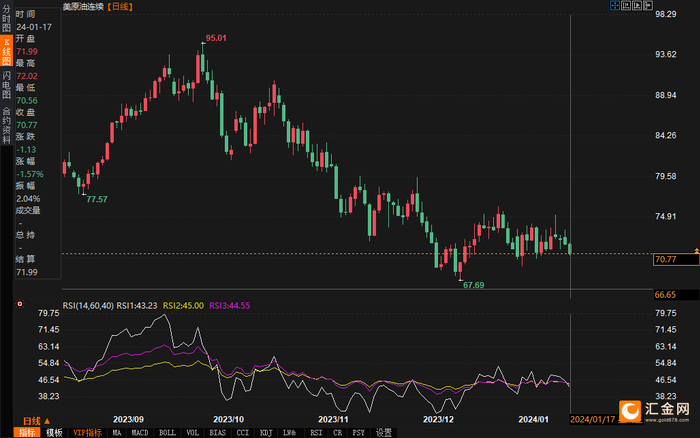Image resolution: width=700 pixels, height=438 pixels.
Task: Click the 结算 label
Action: [x=25, y=259]
